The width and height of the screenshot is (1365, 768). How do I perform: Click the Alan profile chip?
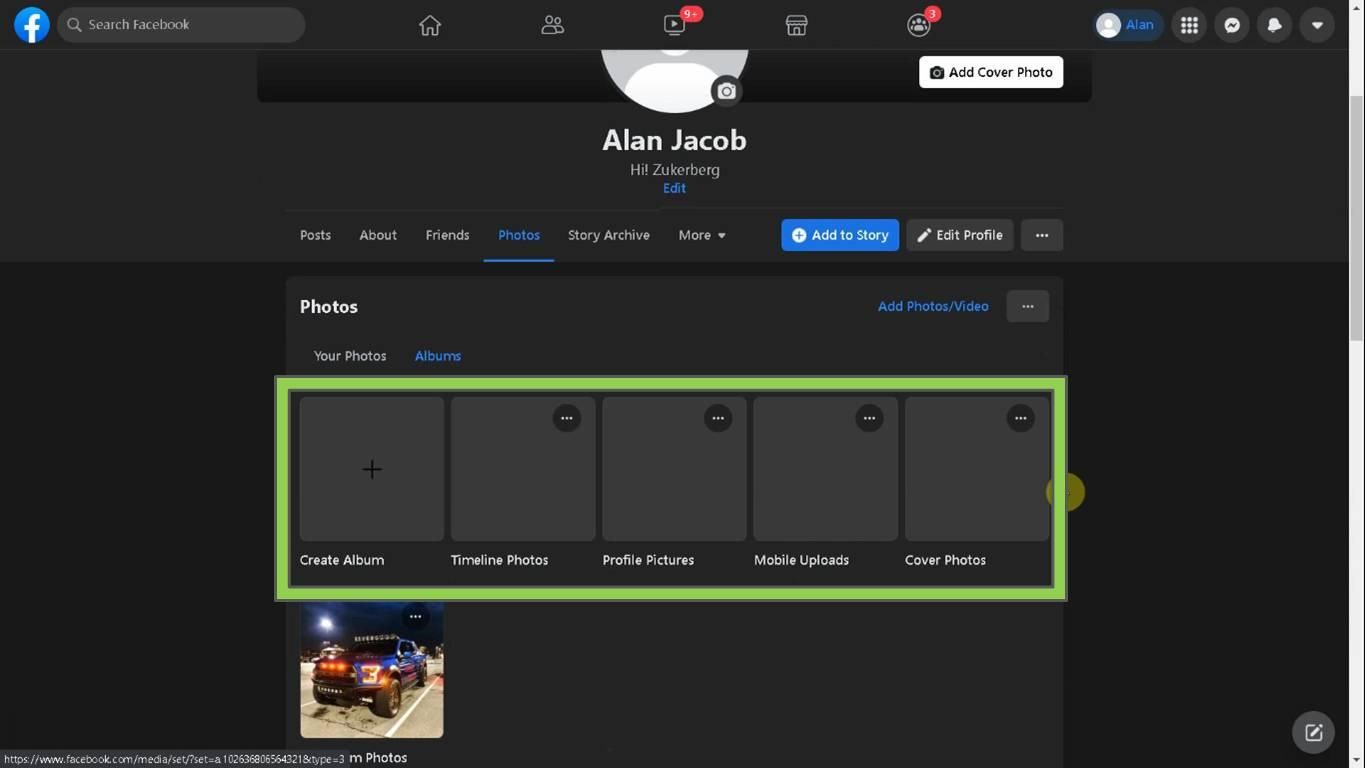1127,25
